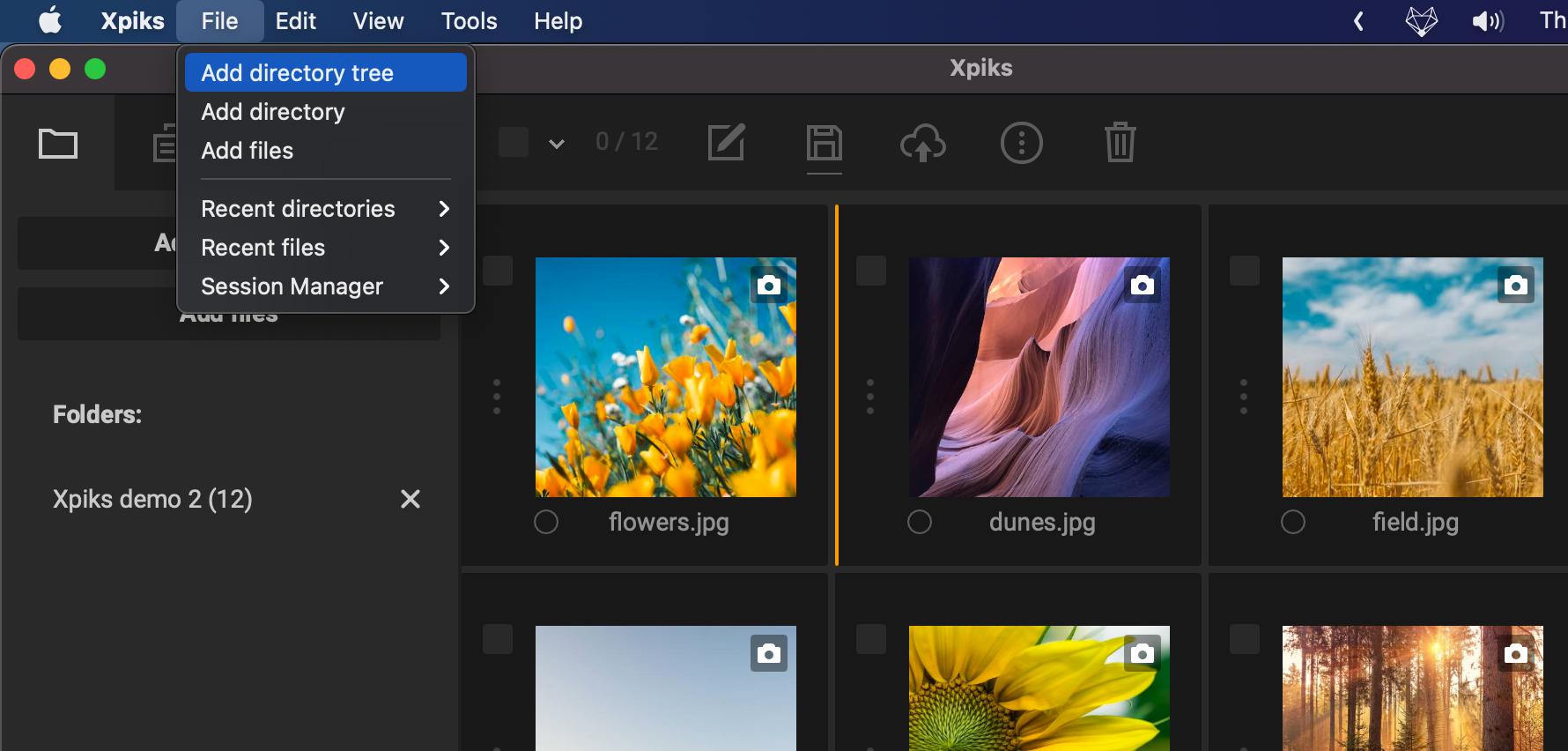The height and width of the screenshot is (751, 1568).
Task: Open three-dot menu beside dunes.jpg
Action: pos(870,397)
